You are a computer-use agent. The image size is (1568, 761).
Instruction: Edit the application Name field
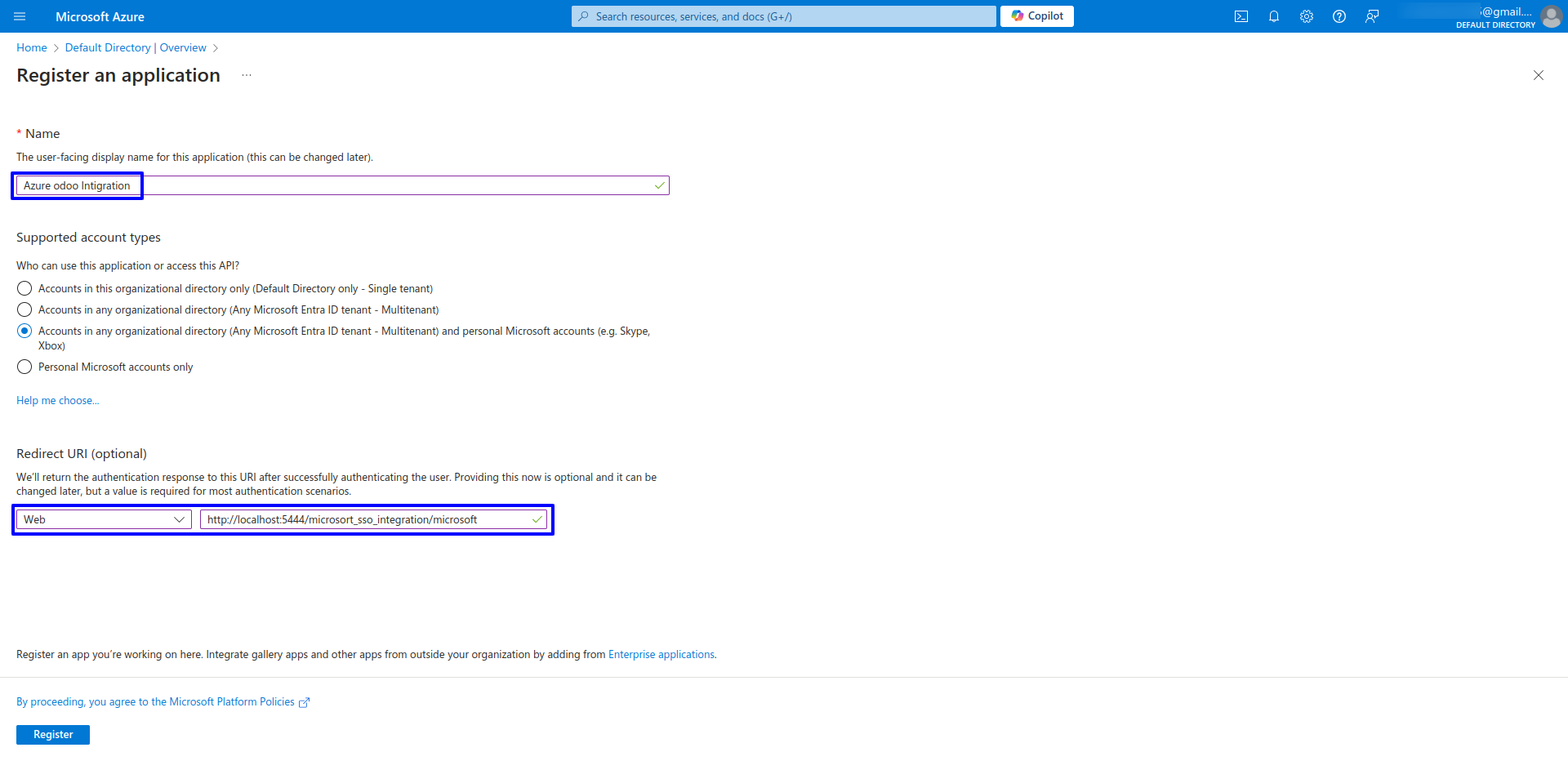[343, 185]
